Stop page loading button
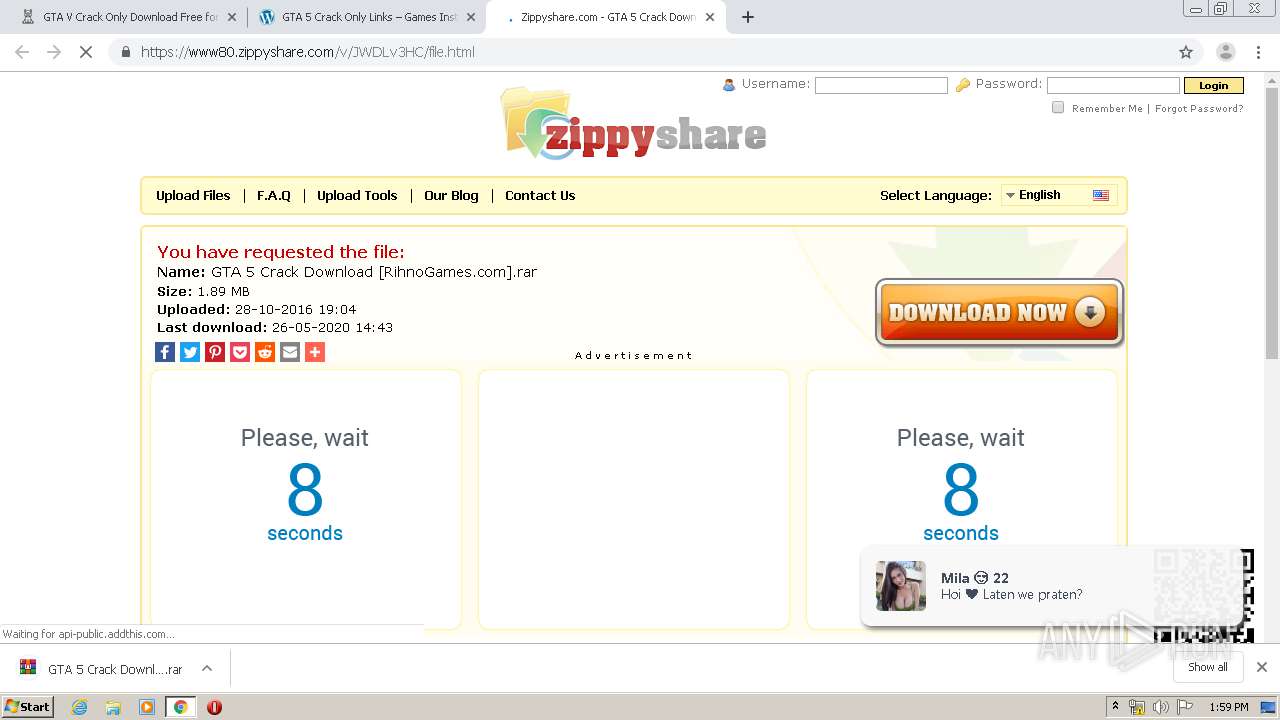The image size is (1280, 720). (86, 52)
